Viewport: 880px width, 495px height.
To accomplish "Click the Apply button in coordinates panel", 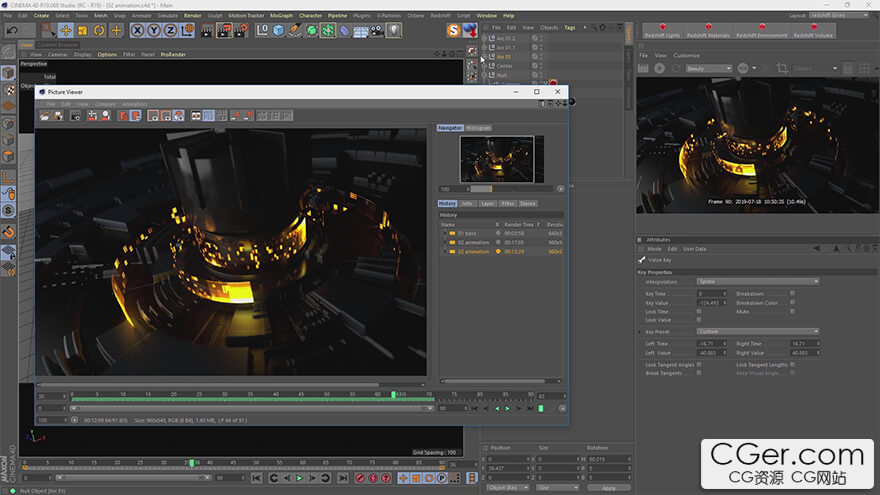I will (609, 488).
